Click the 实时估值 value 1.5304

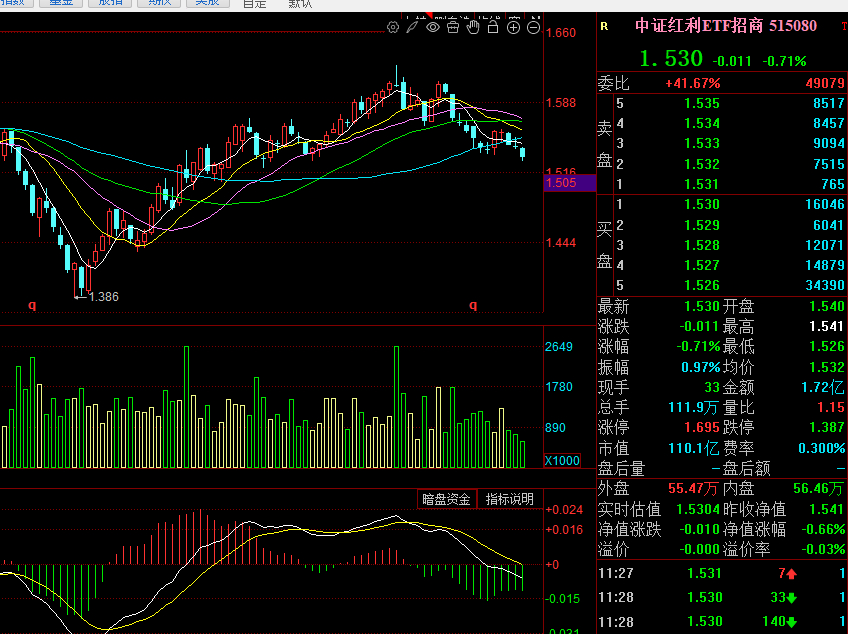698,509
